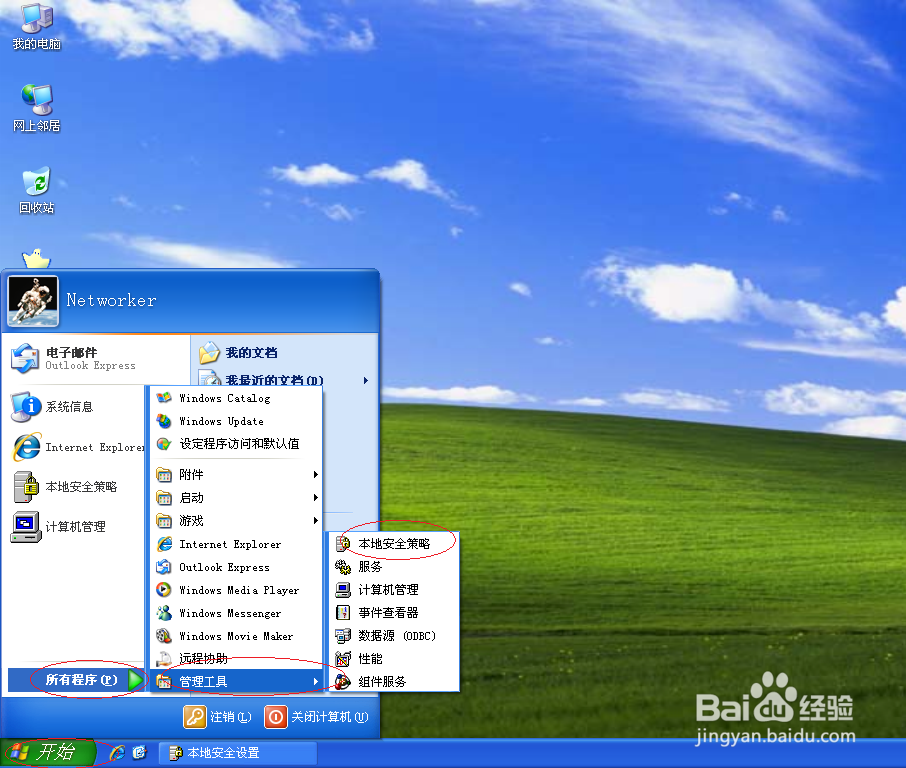
Task: Launch Outlook Express from quick launch bar
Action: [x=139, y=752]
